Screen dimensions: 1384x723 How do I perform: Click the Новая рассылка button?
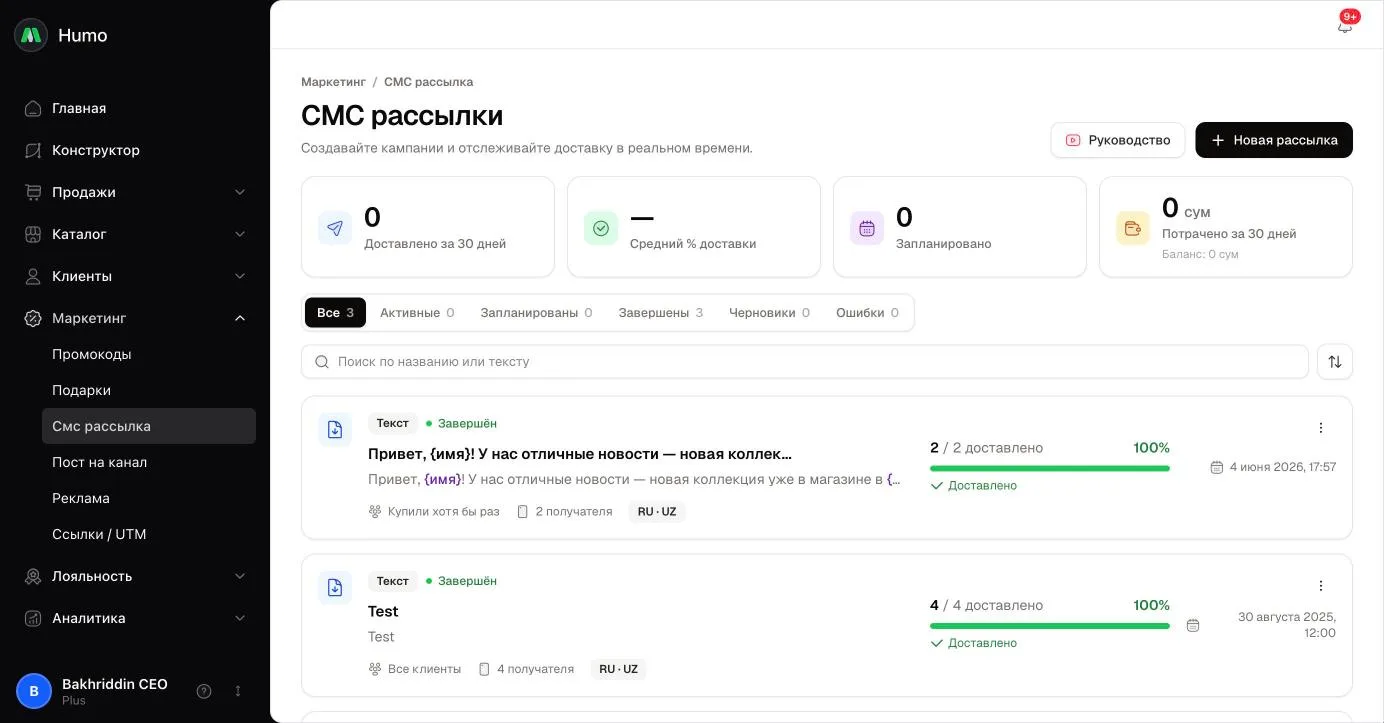click(1274, 140)
